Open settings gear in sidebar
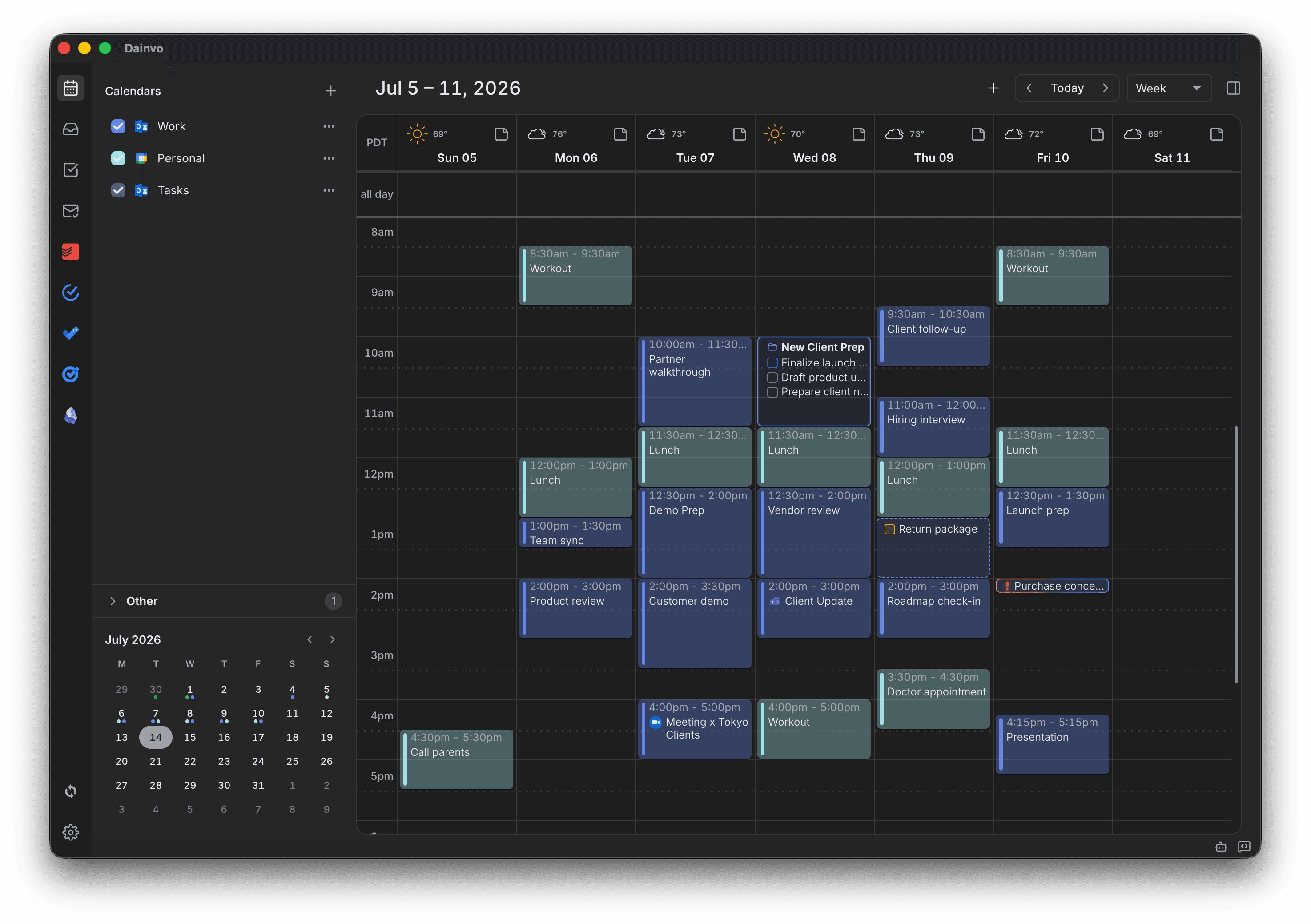 (x=70, y=832)
